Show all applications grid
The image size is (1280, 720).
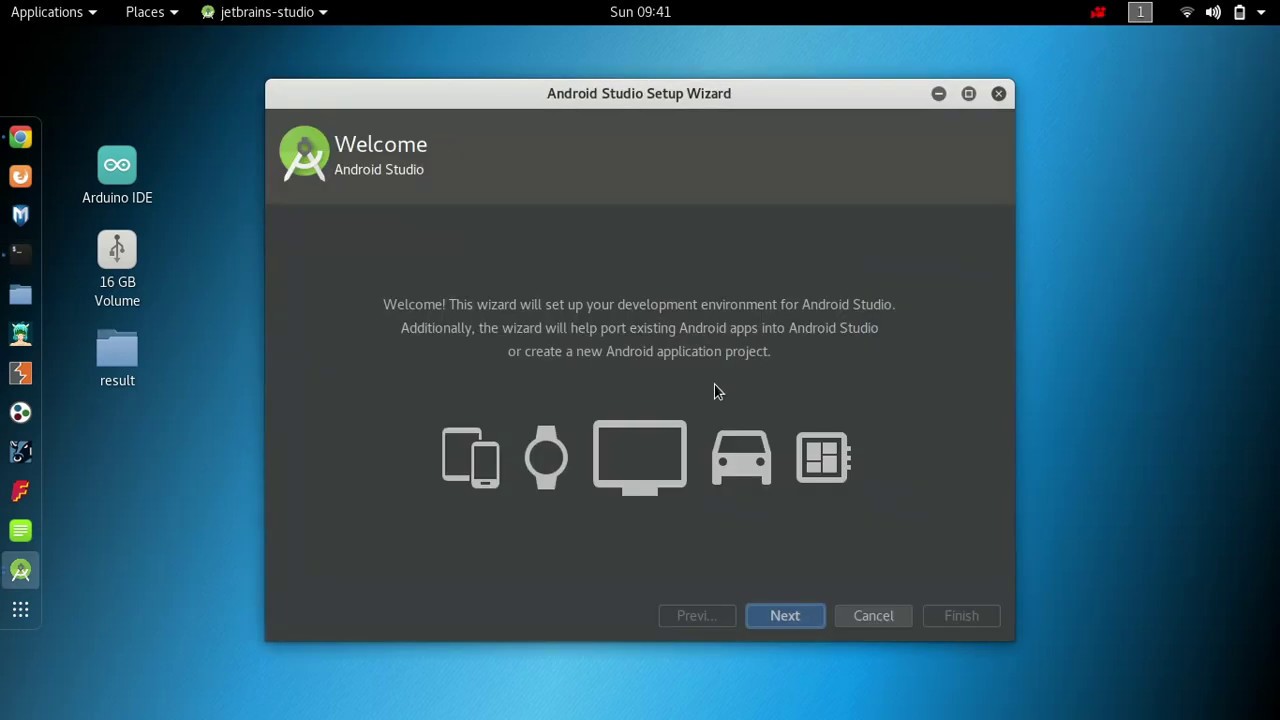[20, 610]
